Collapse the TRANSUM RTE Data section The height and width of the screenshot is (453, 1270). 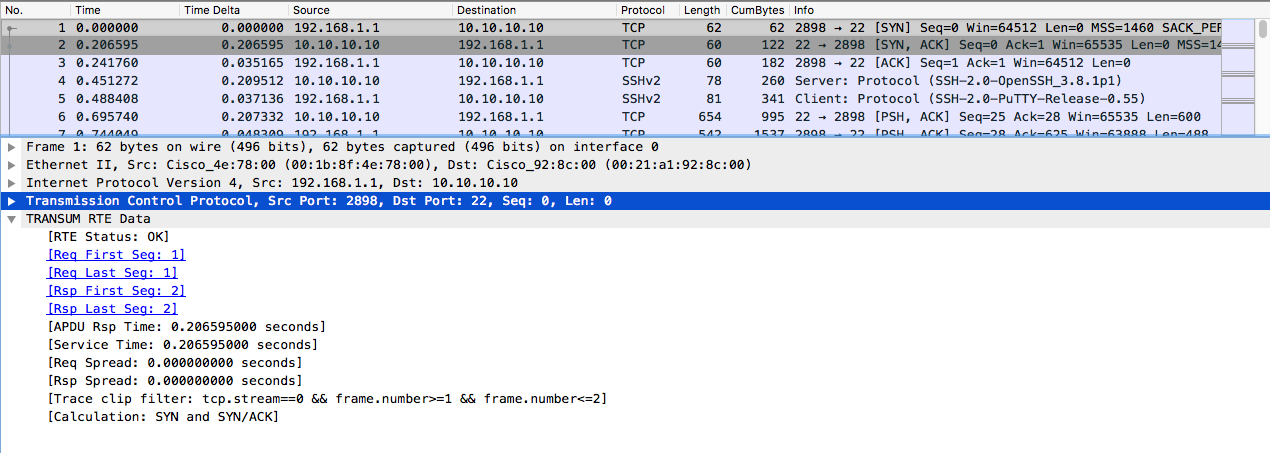pyautogui.click(x=11, y=219)
